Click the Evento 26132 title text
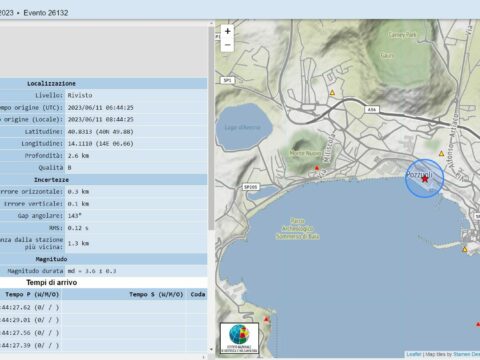The image size is (480, 360). (x=46, y=13)
